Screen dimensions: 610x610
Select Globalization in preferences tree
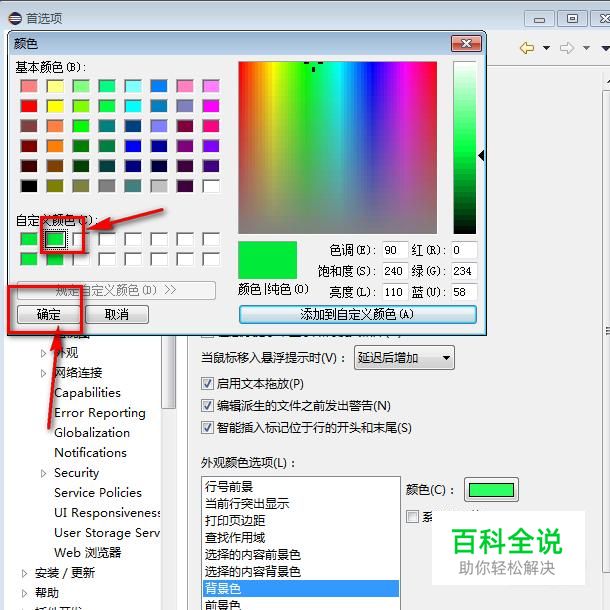click(x=92, y=433)
